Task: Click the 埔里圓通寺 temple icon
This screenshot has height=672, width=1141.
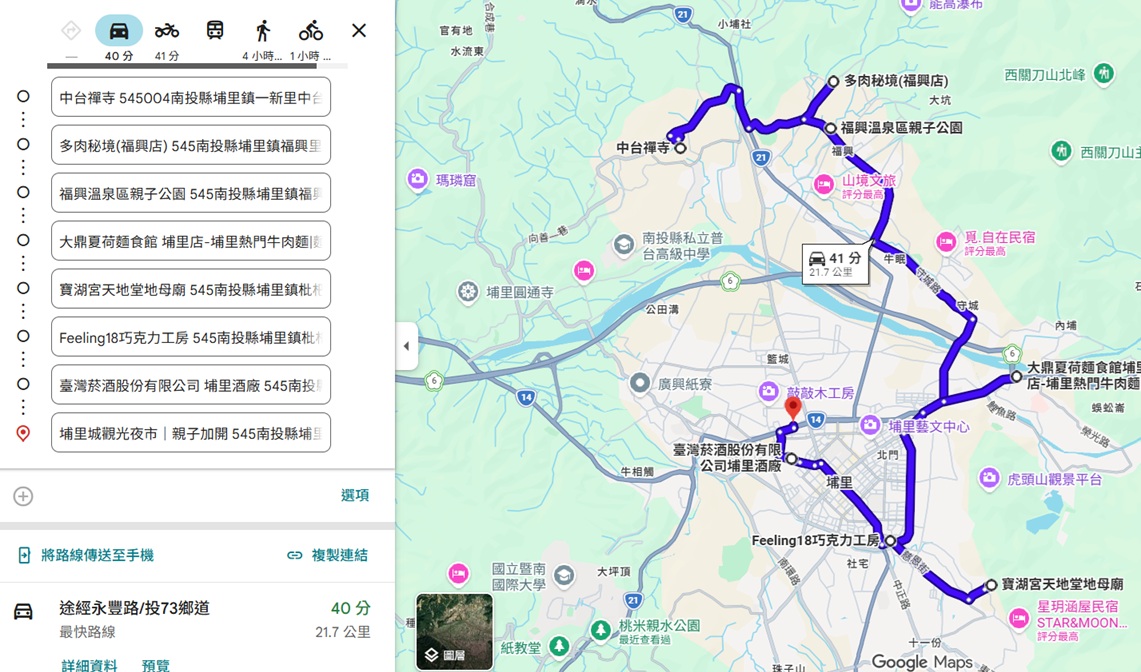Action: point(468,292)
